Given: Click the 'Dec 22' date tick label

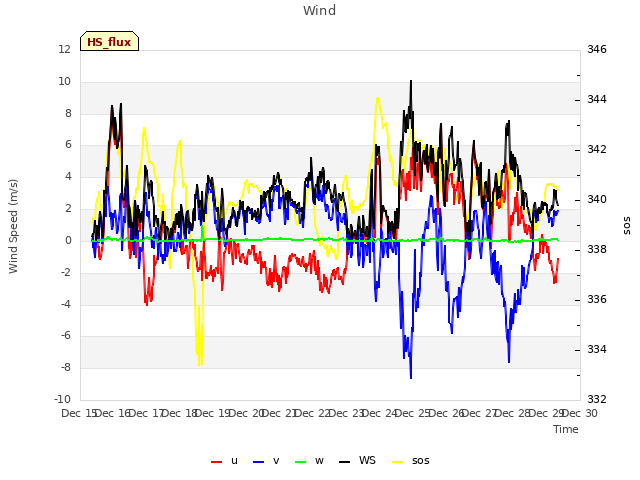Looking at the screenshot, I should 313,413.
